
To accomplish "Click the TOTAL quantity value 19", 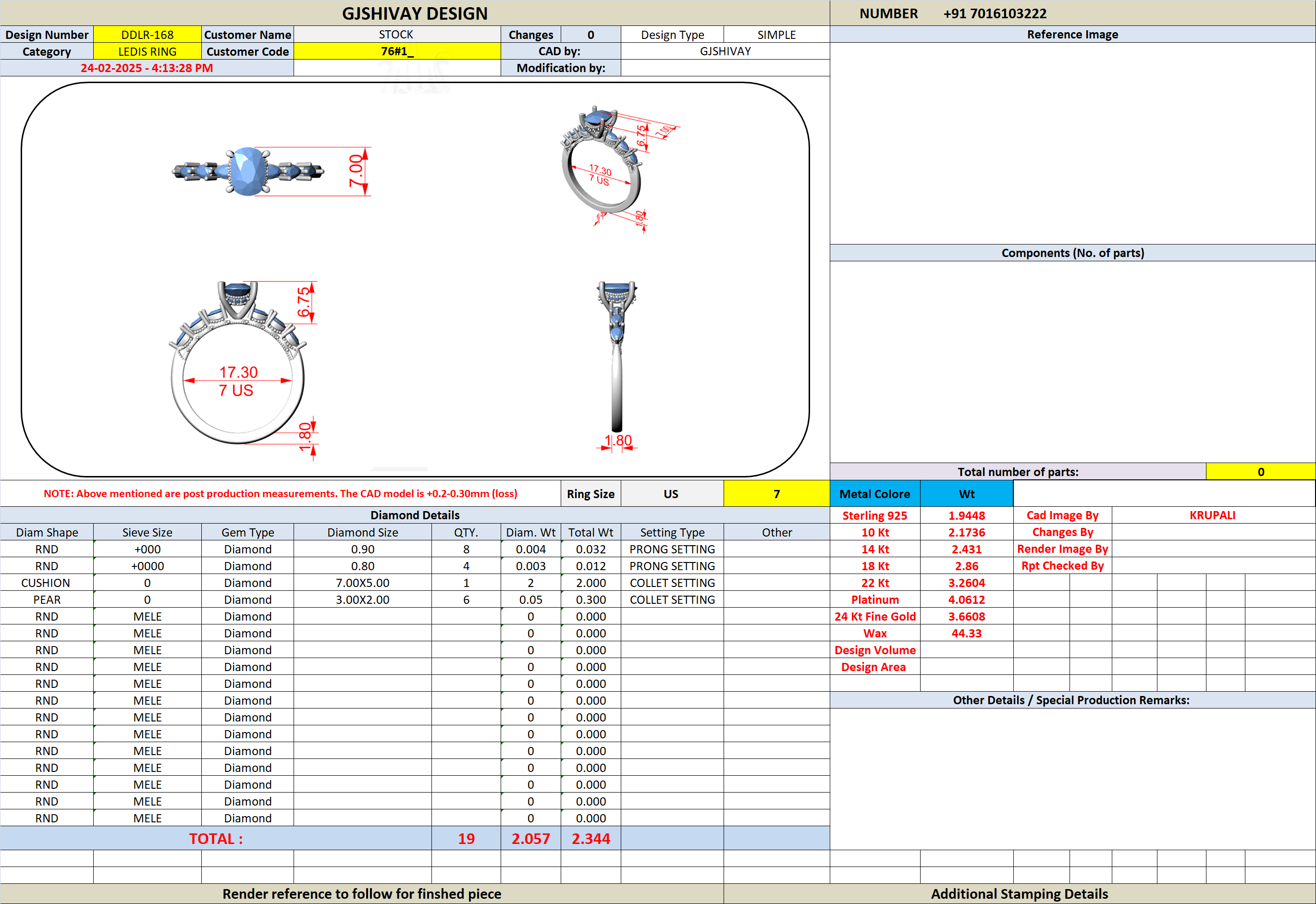I will coord(466,838).
